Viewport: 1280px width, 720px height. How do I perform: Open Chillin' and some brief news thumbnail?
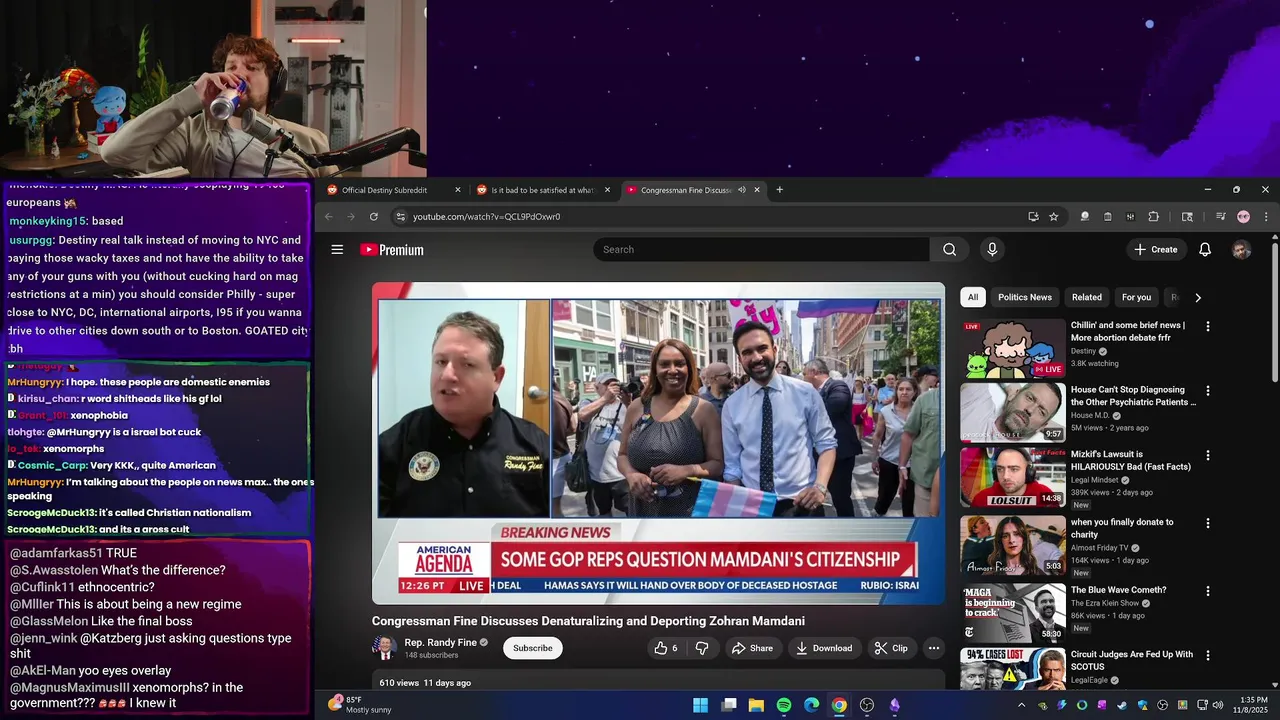(x=1013, y=349)
